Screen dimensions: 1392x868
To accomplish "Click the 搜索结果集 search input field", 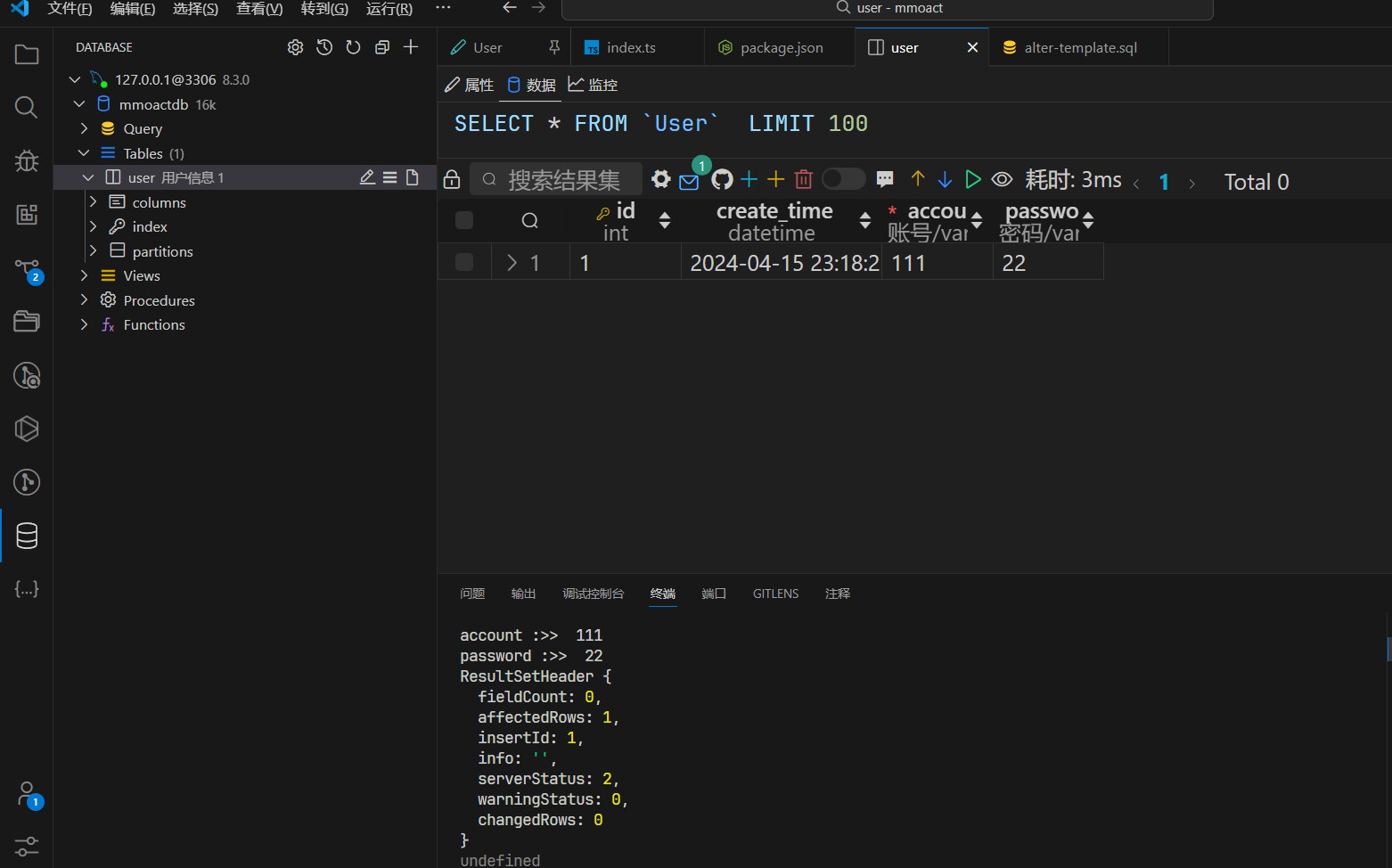I will (x=563, y=180).
